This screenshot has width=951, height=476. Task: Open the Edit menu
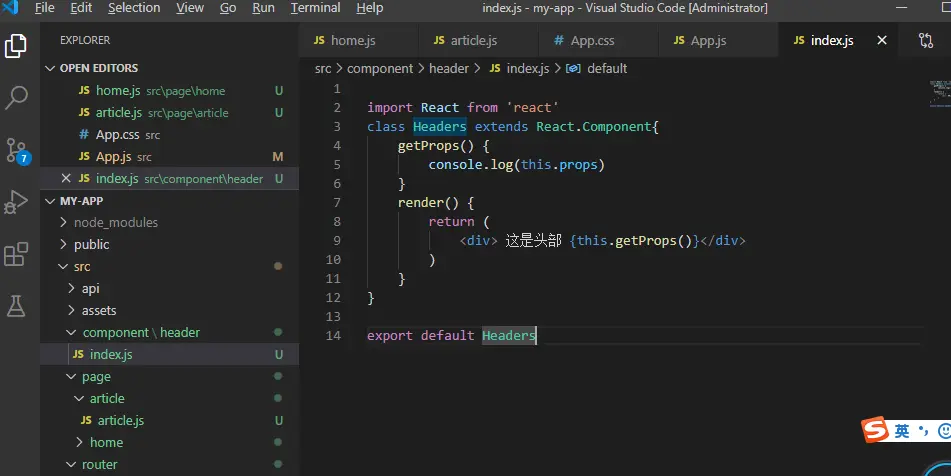[81, 8]
